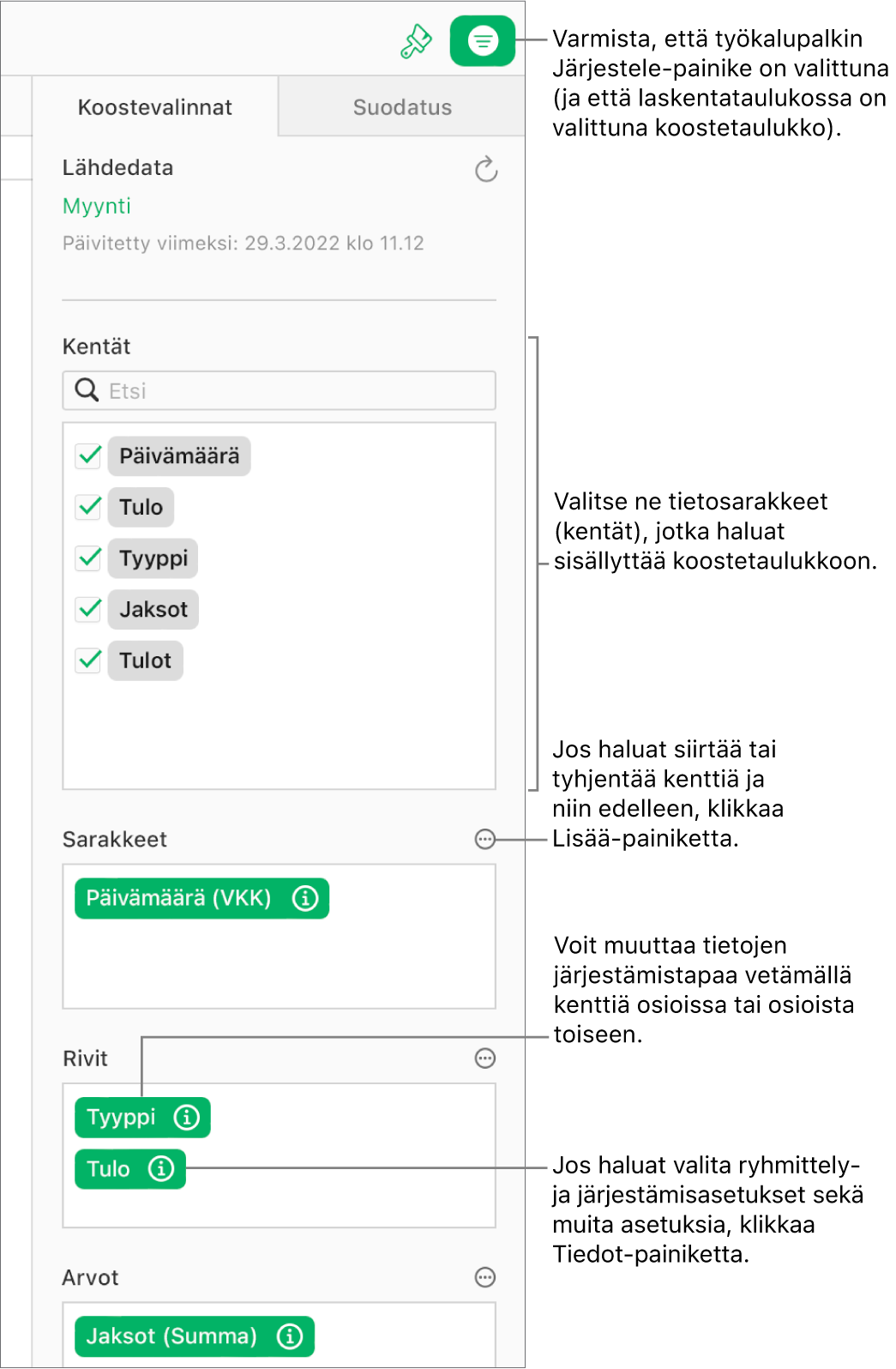Screen dimensions: 896x1369
Task: Click the Jaksot field tag
Action: 153,610
